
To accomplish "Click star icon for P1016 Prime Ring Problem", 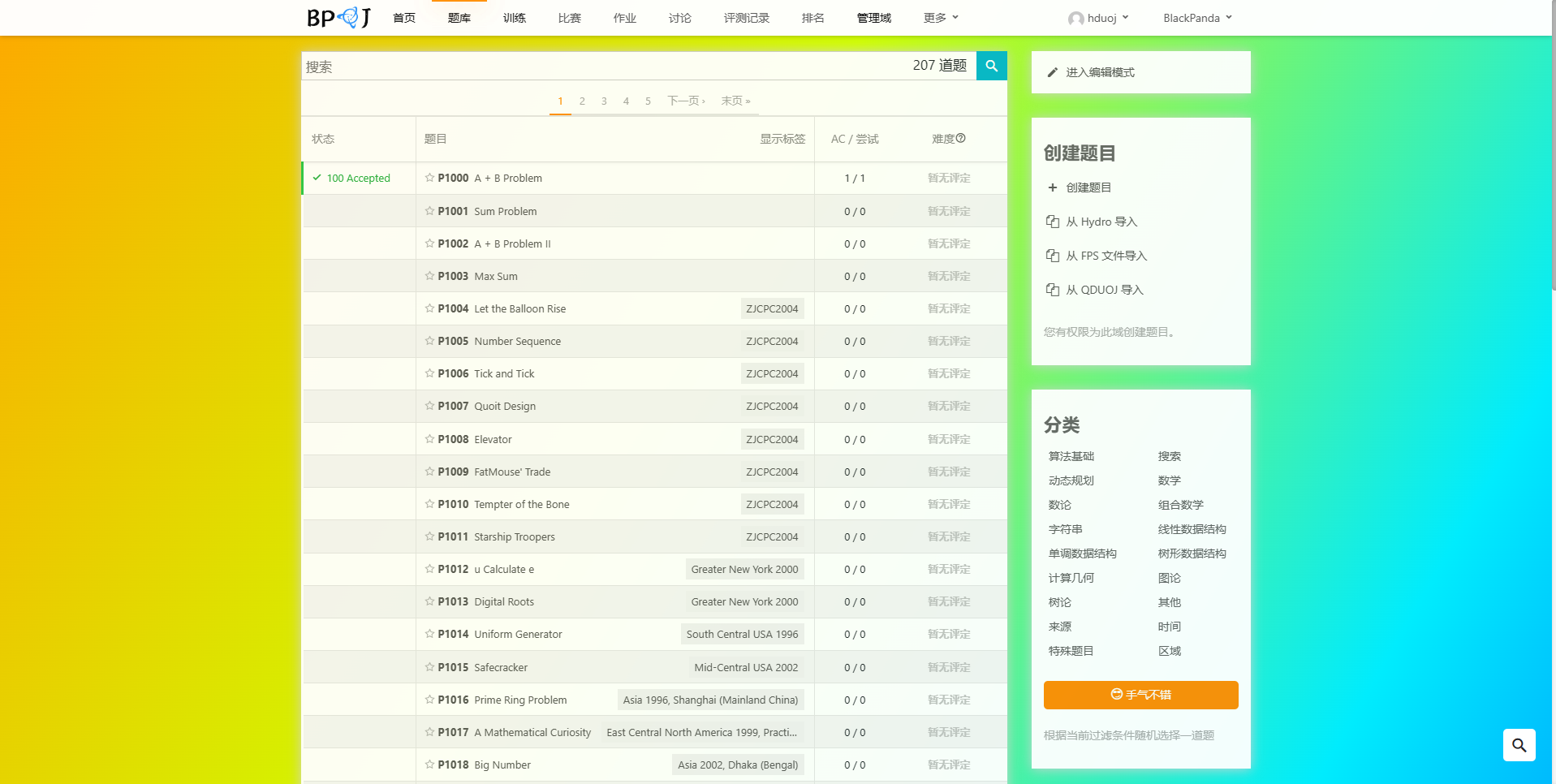I will coord(429,699).
